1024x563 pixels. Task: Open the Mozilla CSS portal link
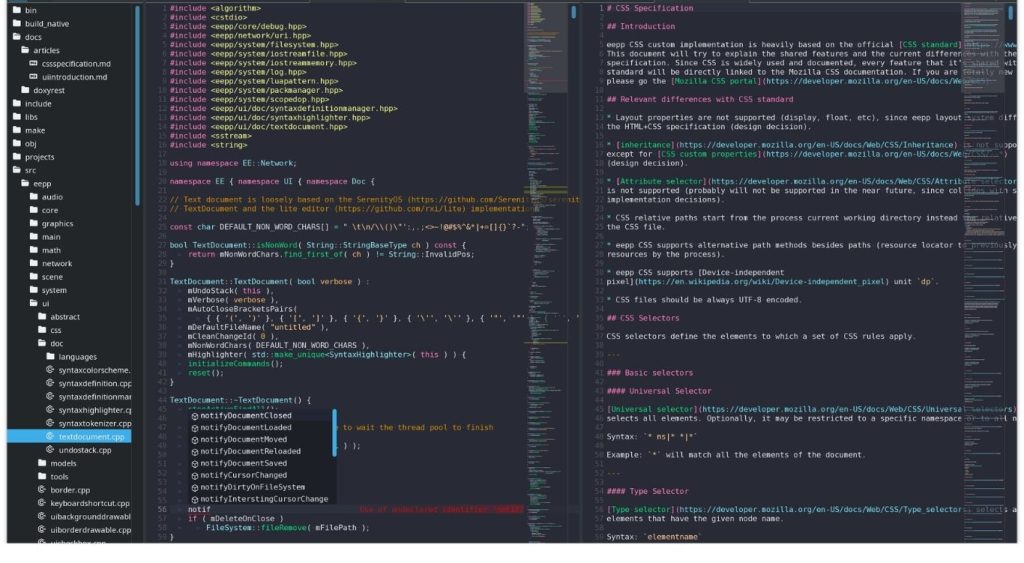tap(716, 82)
